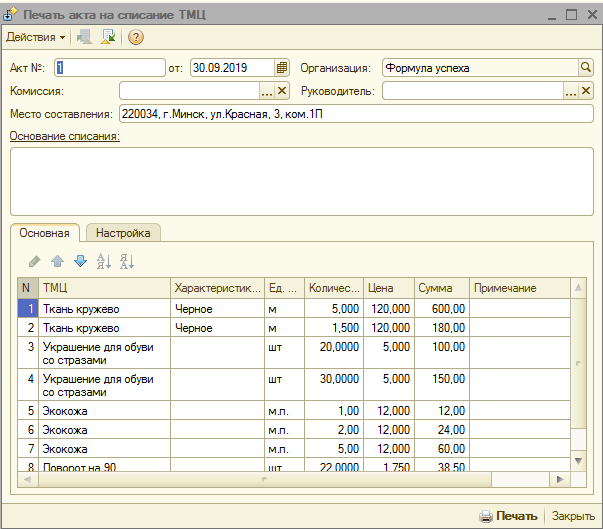Open the calendar picker for the date field

282,68
